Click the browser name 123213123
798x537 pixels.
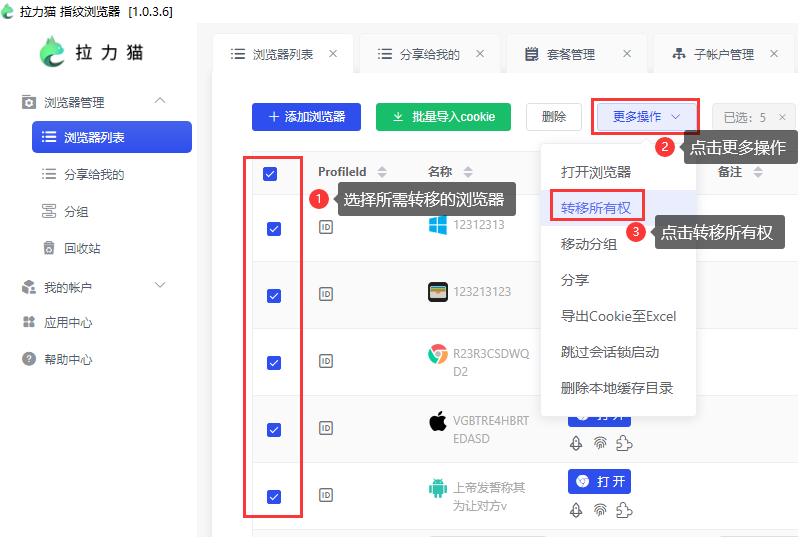pyautogui.click(x=482, y=292)
